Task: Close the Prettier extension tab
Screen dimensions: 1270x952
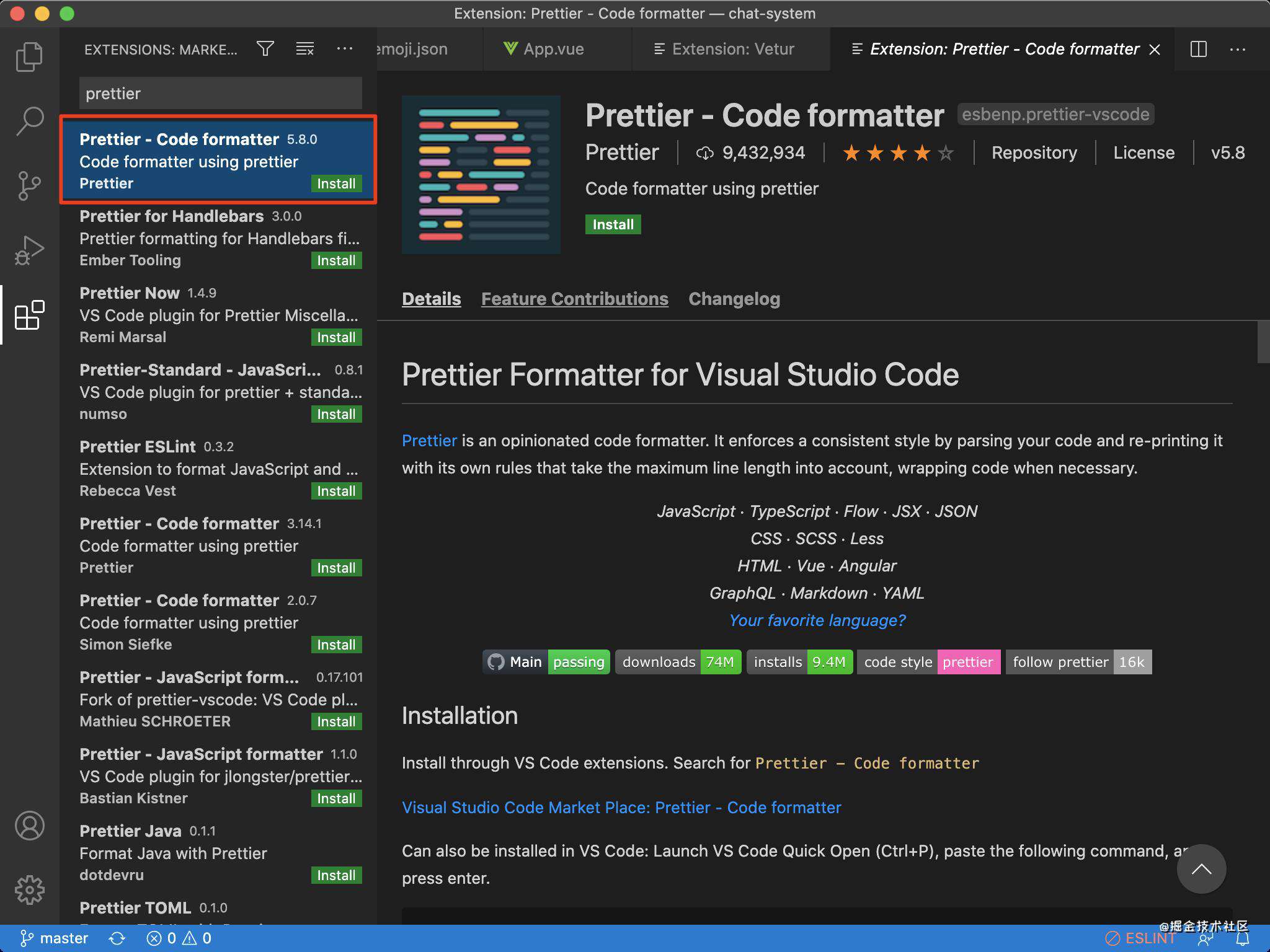Action: click(1155, 50)
